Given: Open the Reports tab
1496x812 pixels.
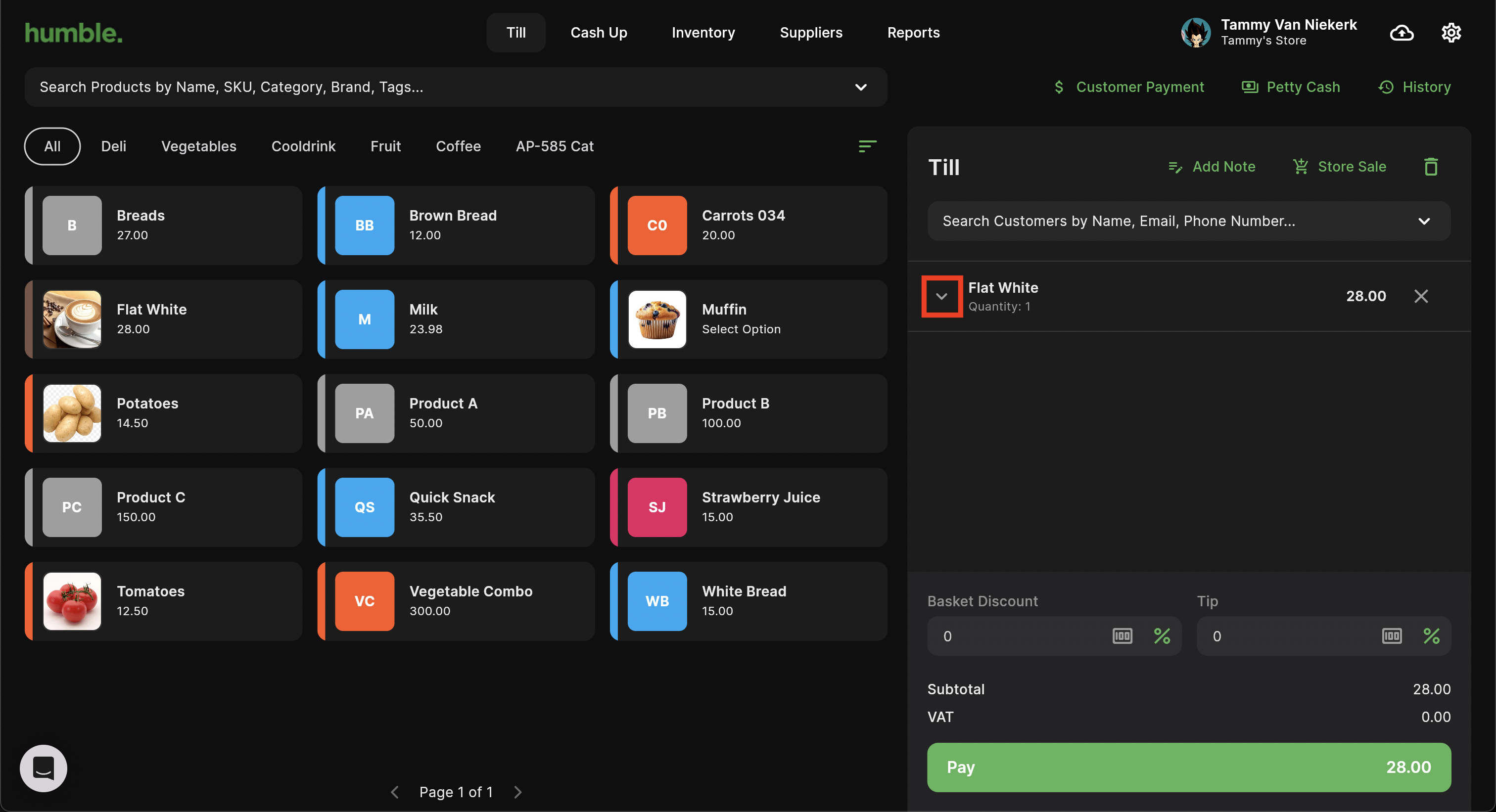Looking at the screenshot, I should [x=913, y=33].
